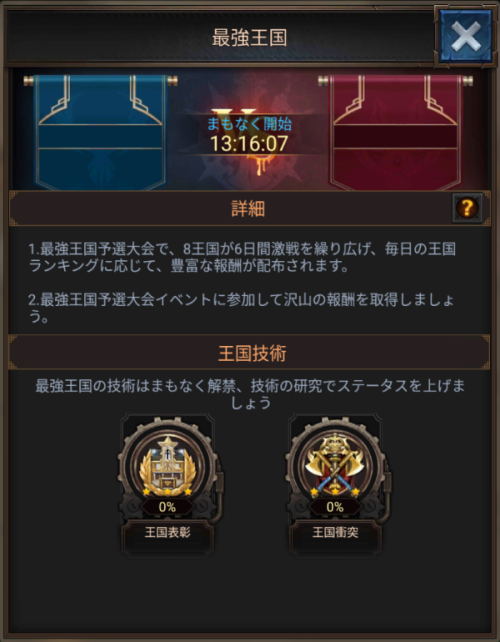Tap the 0% progress under 王国衝突
This screenshot has width=500, height=642.
coord(335,507)
